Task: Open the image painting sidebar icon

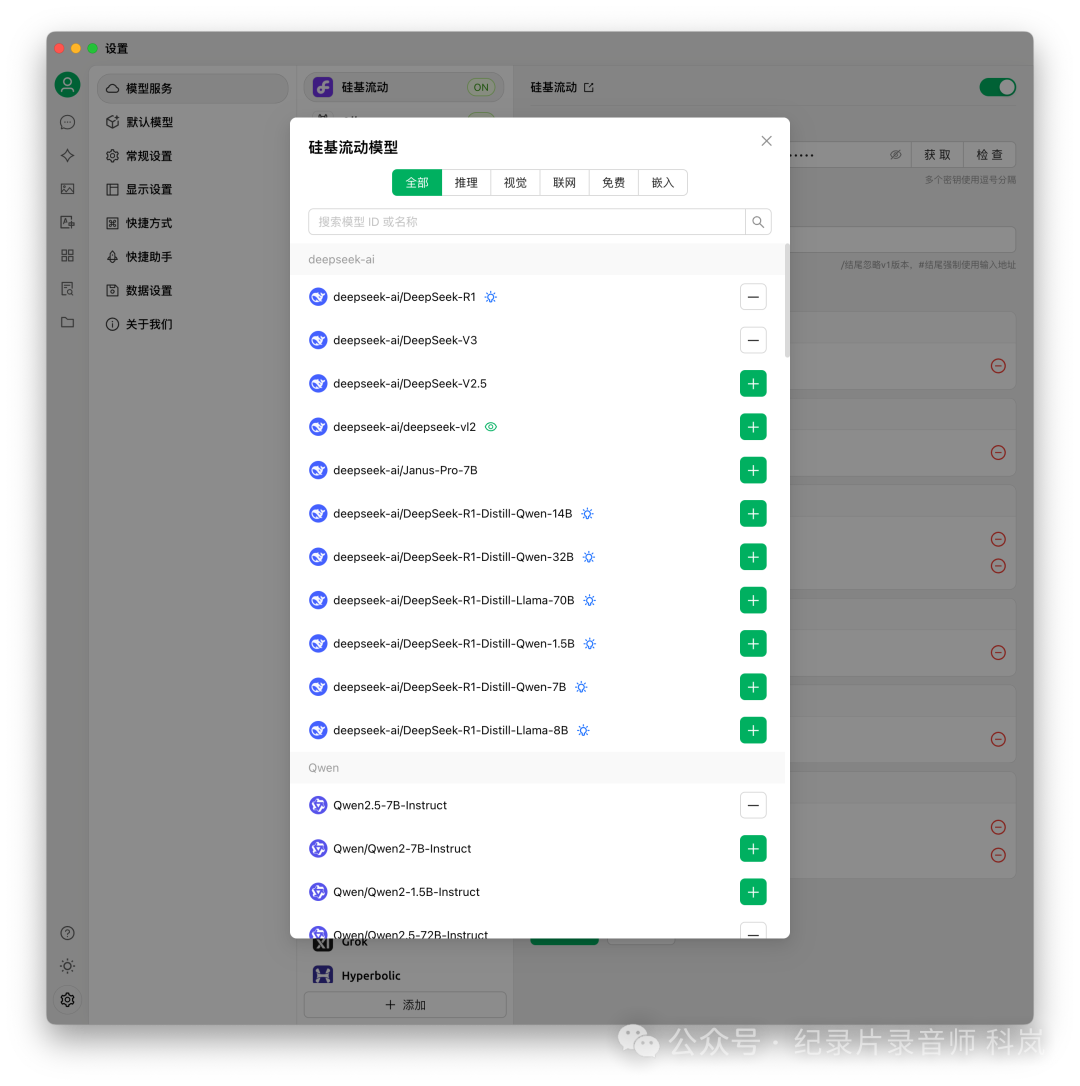Action: [x=67, y=189]
